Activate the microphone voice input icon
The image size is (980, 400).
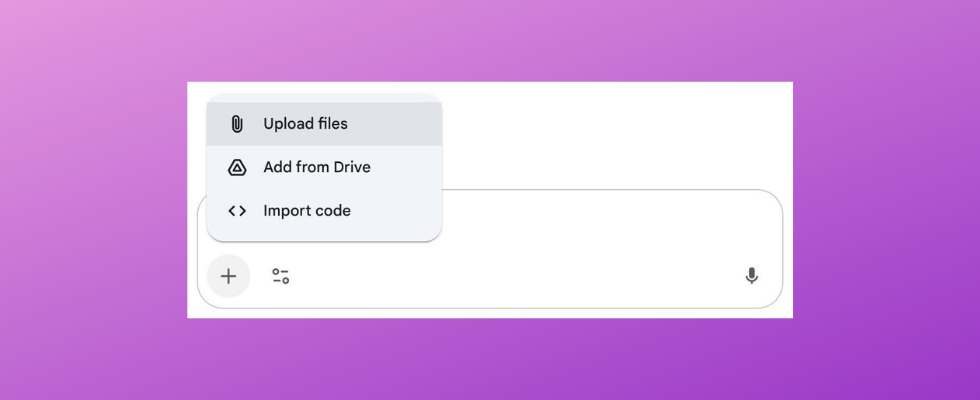[751, 276]
